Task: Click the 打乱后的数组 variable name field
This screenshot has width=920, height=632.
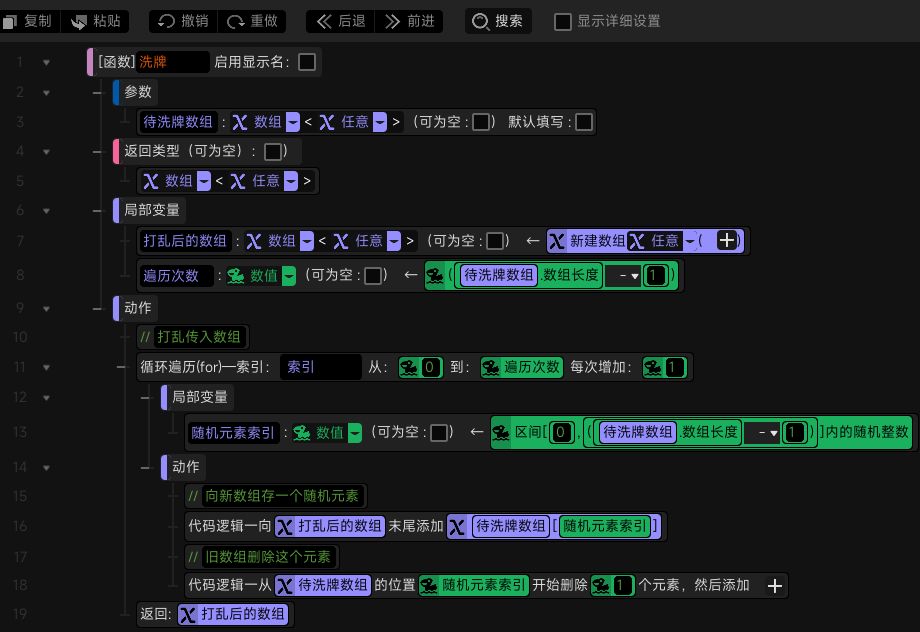Action: click(185, 241)
